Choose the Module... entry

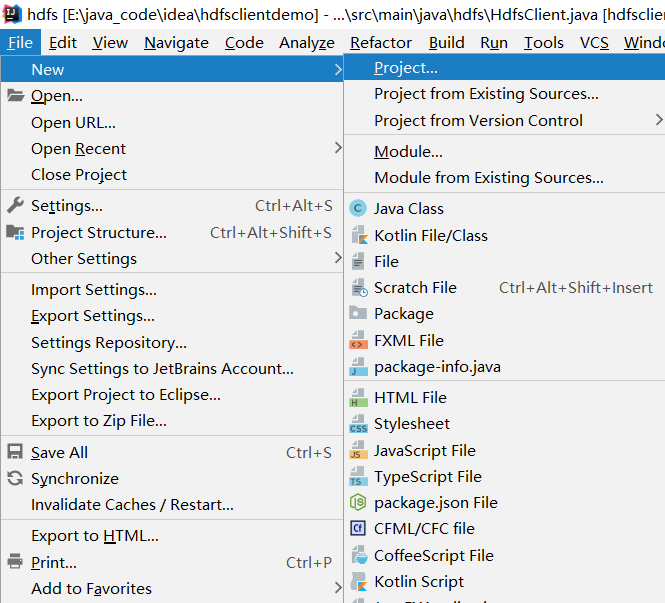point(504,151)
